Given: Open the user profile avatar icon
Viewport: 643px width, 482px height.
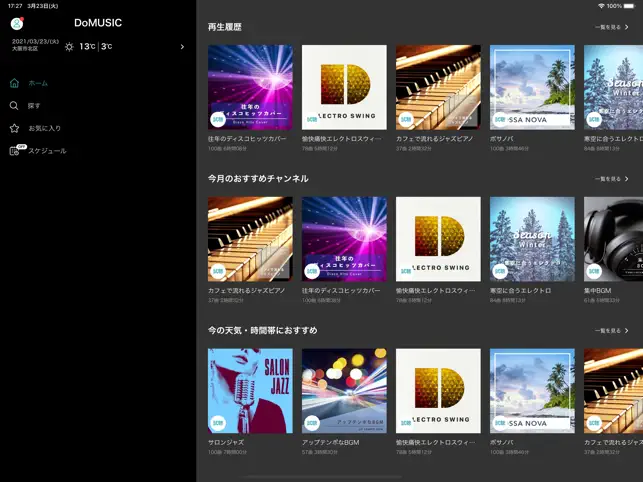Looking at the screenshot, I should (x=17, y=23).
